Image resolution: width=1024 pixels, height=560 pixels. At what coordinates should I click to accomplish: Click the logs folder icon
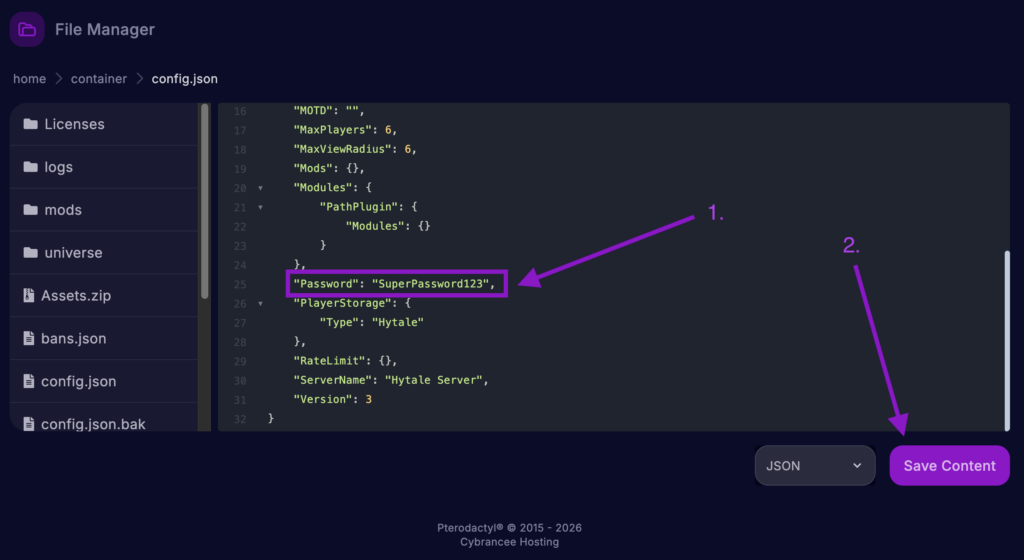30,167
